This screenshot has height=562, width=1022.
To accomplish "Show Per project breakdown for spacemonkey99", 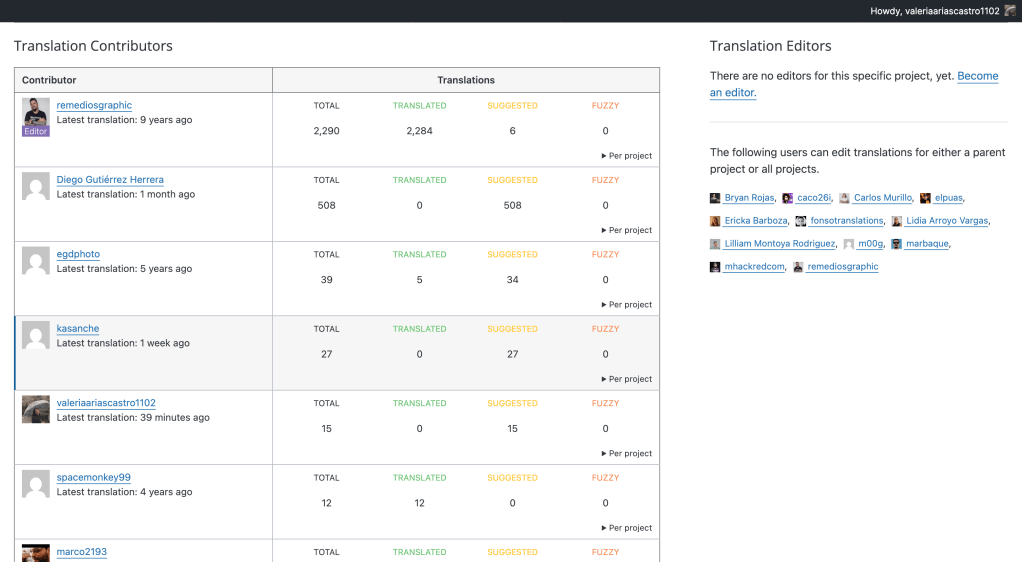I will 626,528.
